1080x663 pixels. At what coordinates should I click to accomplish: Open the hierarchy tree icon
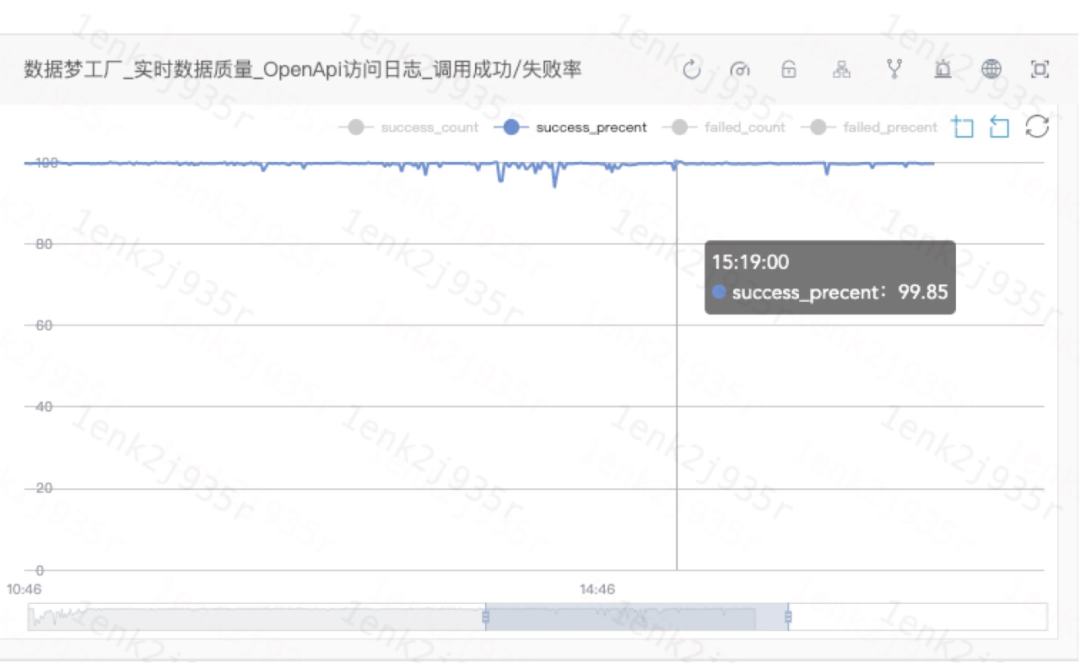tap(841, 69)
